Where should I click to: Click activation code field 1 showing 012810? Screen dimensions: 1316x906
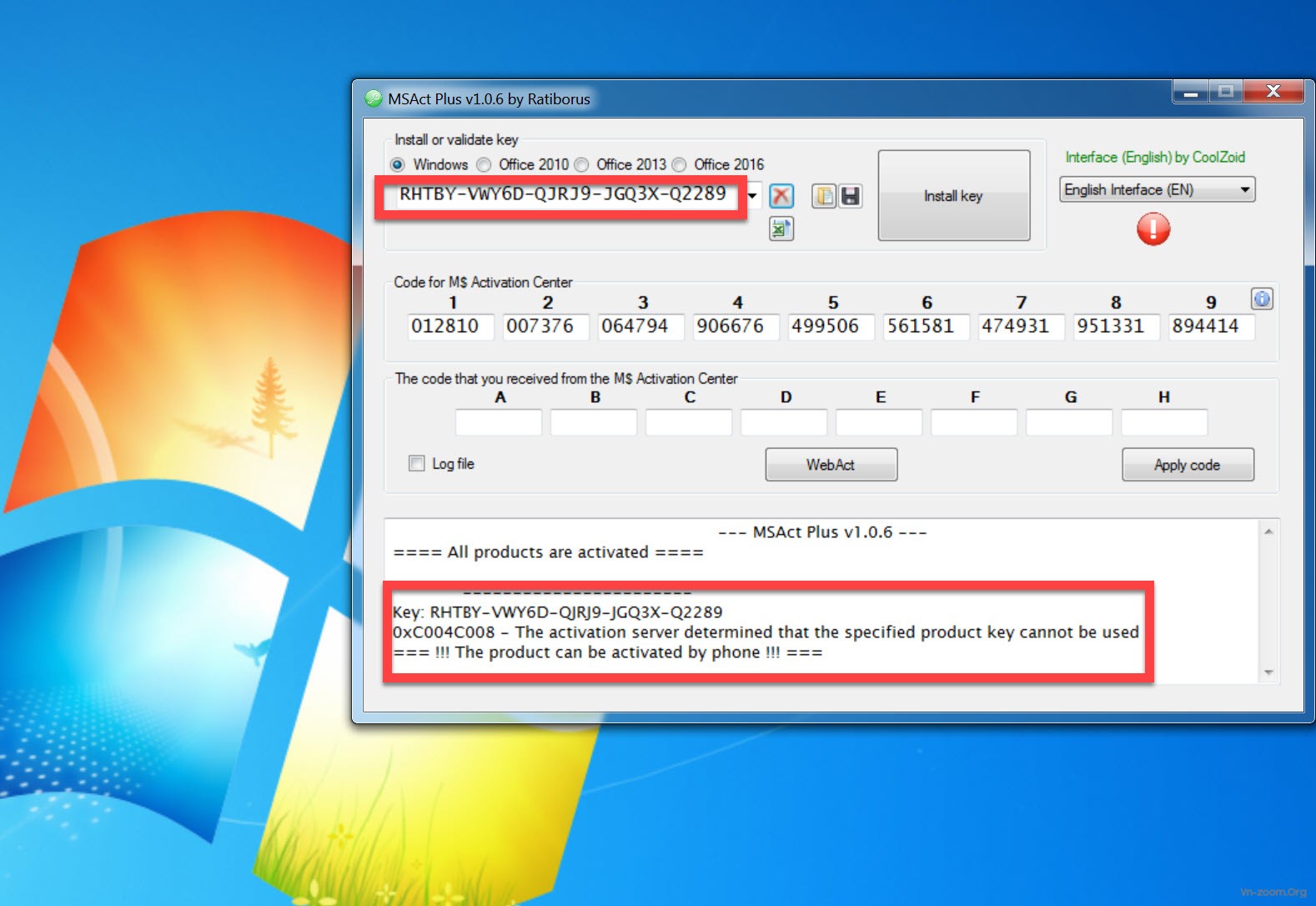tap(451, 326)
